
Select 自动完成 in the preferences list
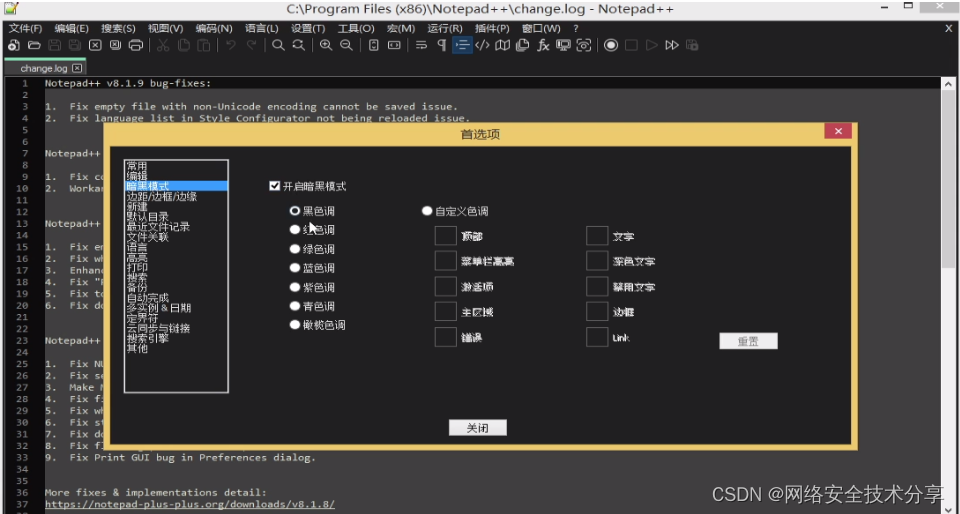click(x=176, y=298)
